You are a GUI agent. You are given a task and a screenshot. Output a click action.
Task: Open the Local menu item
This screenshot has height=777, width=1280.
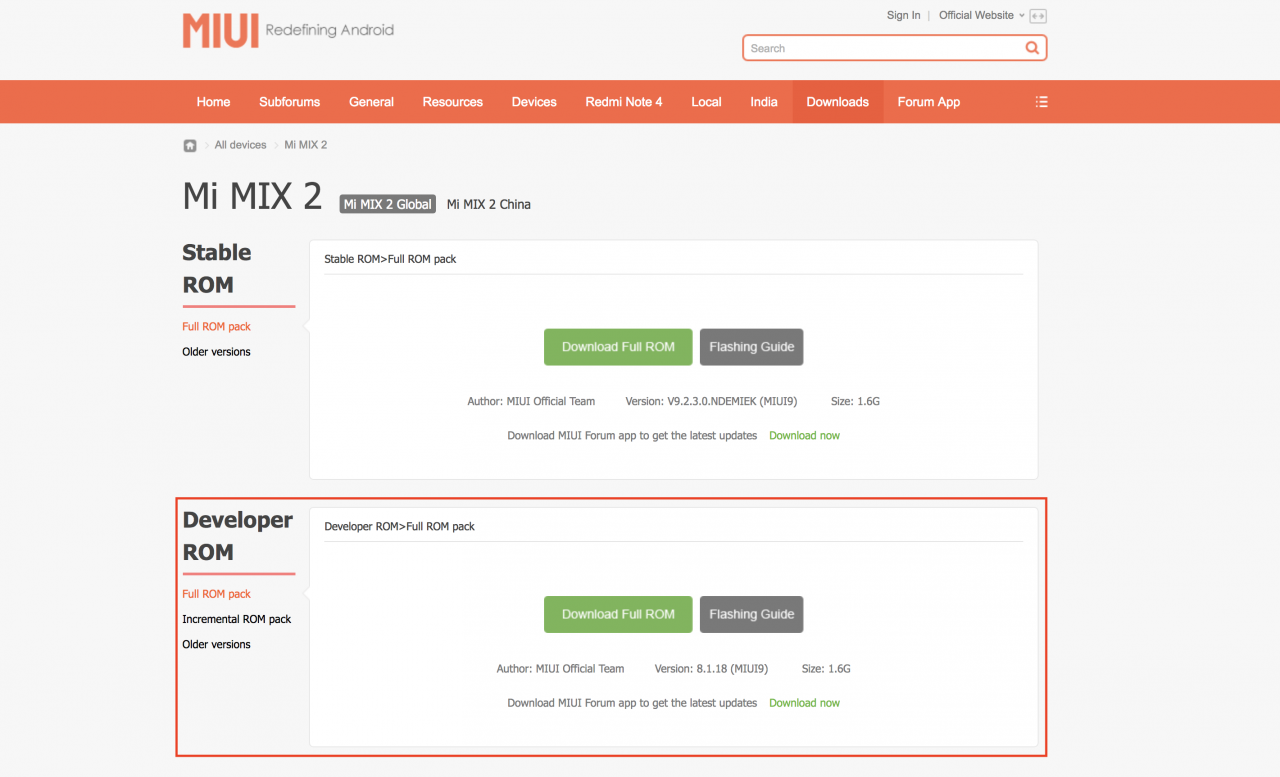pos(706,102)
